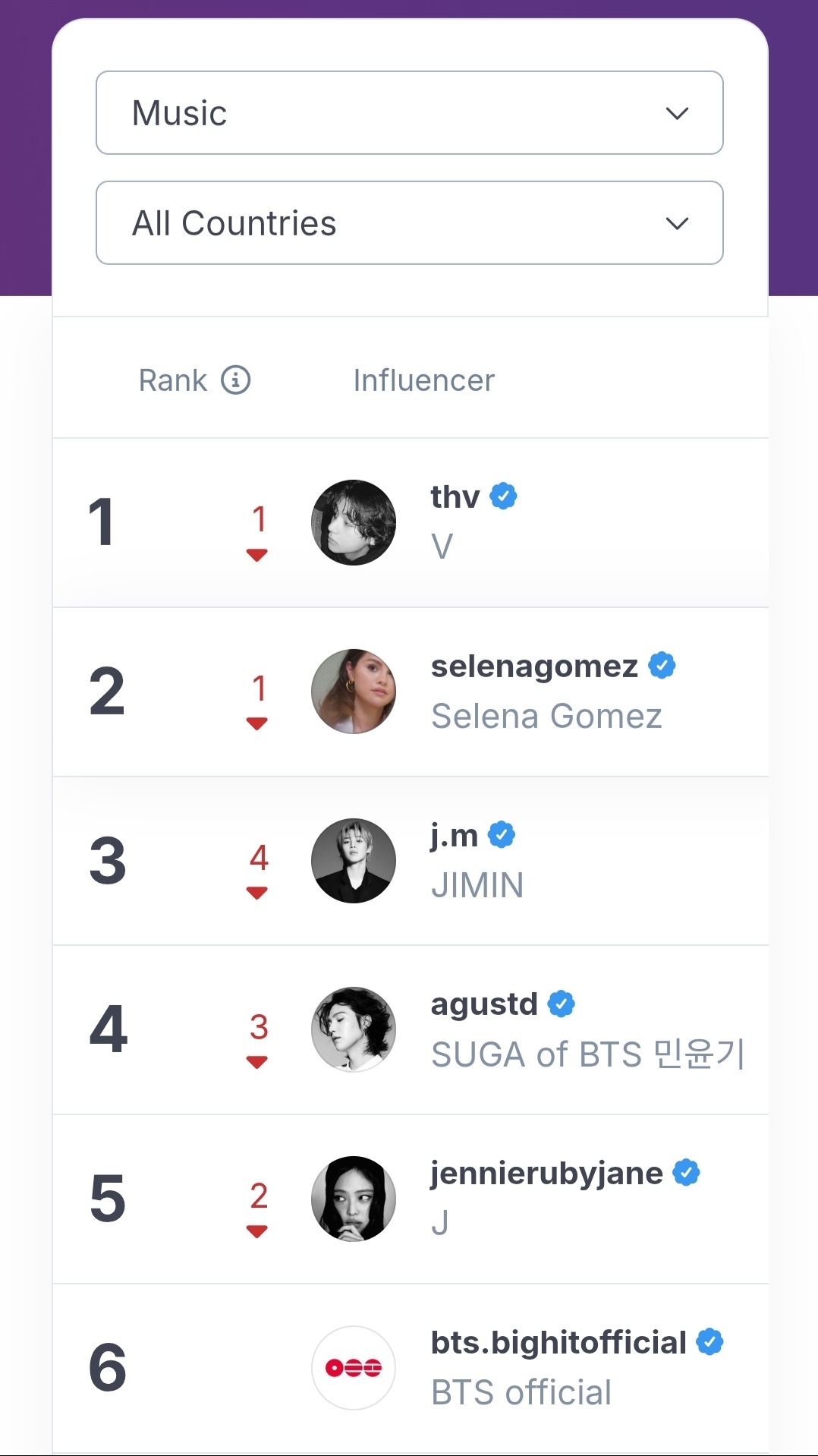
Task: Click jennierubyjane's blue verified badge
Action: [x=687, y=1173]
